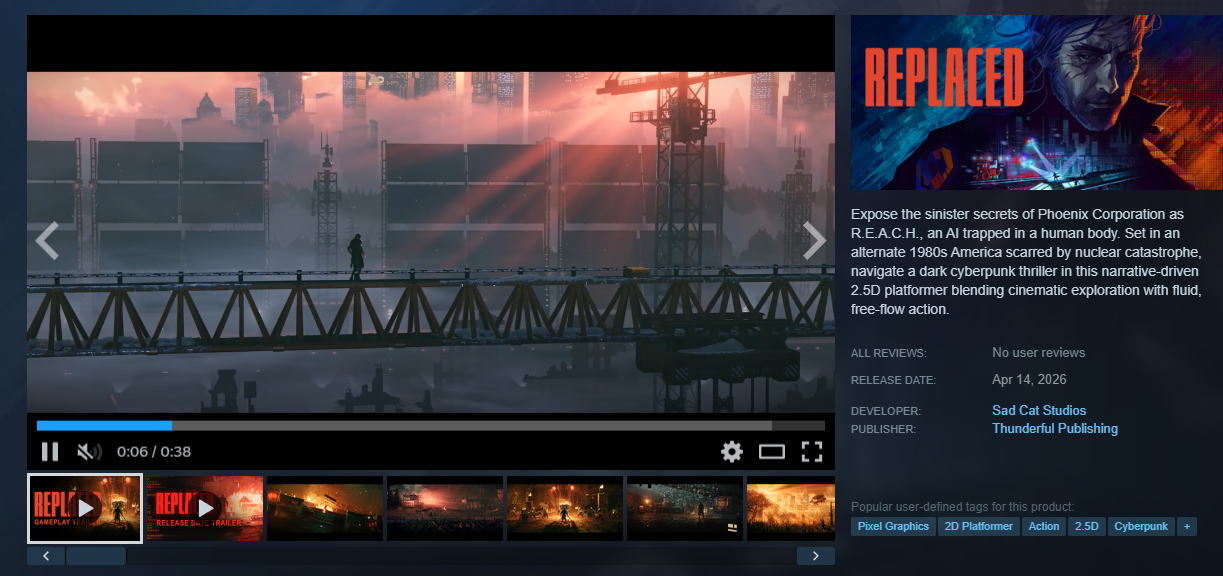This screenshot has height=576, width=1223.
Task: Click the 0:06 / 0:38 time display
Action: coord(154,451)
